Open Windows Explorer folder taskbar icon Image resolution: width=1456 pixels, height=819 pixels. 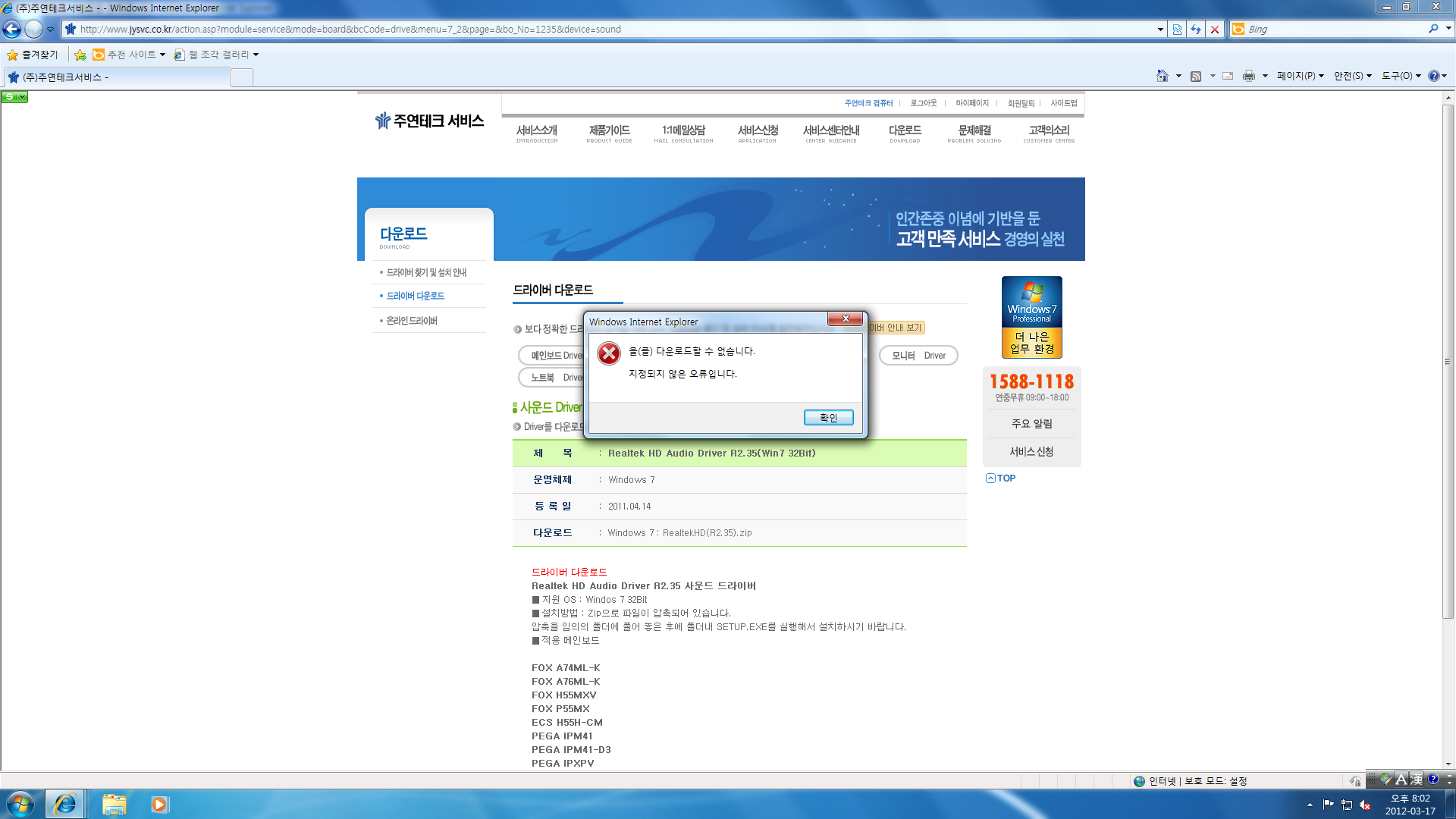click(x=114, y=804)
